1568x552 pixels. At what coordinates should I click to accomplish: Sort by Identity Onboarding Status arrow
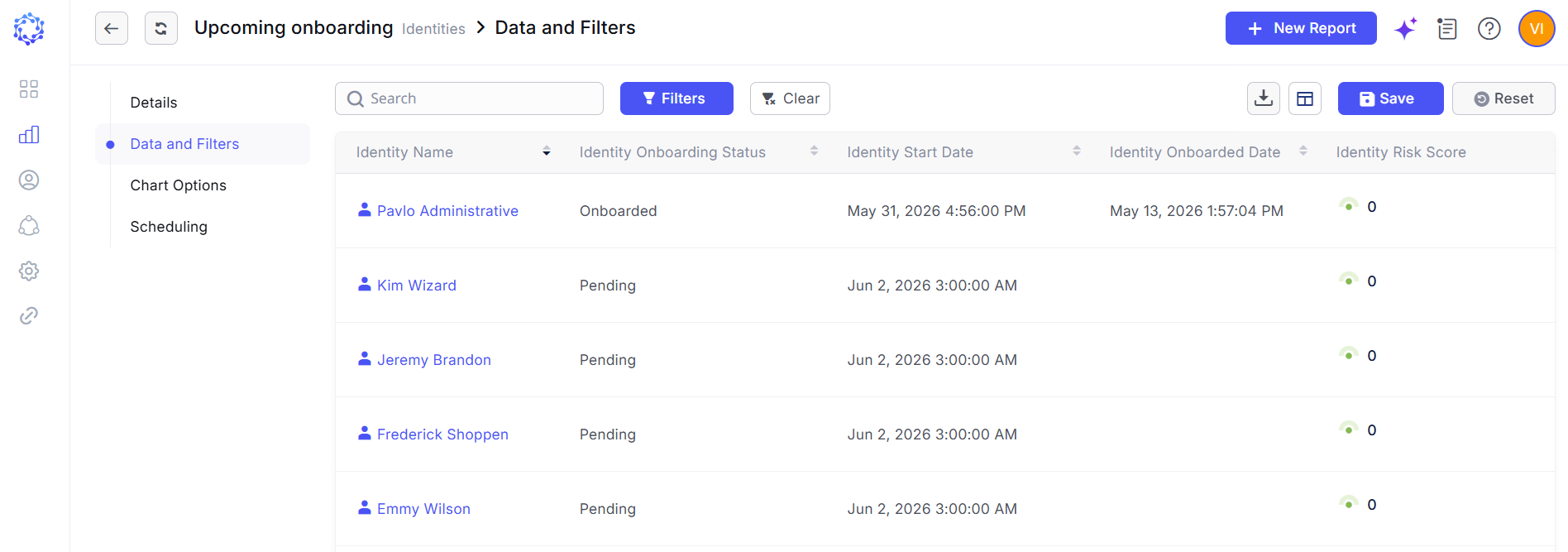click(814, 151)
